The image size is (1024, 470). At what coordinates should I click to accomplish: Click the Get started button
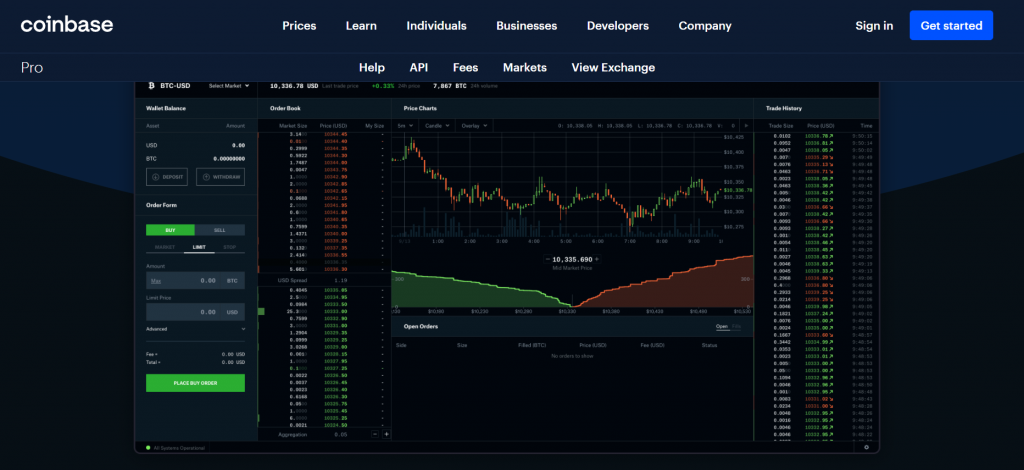952,25
